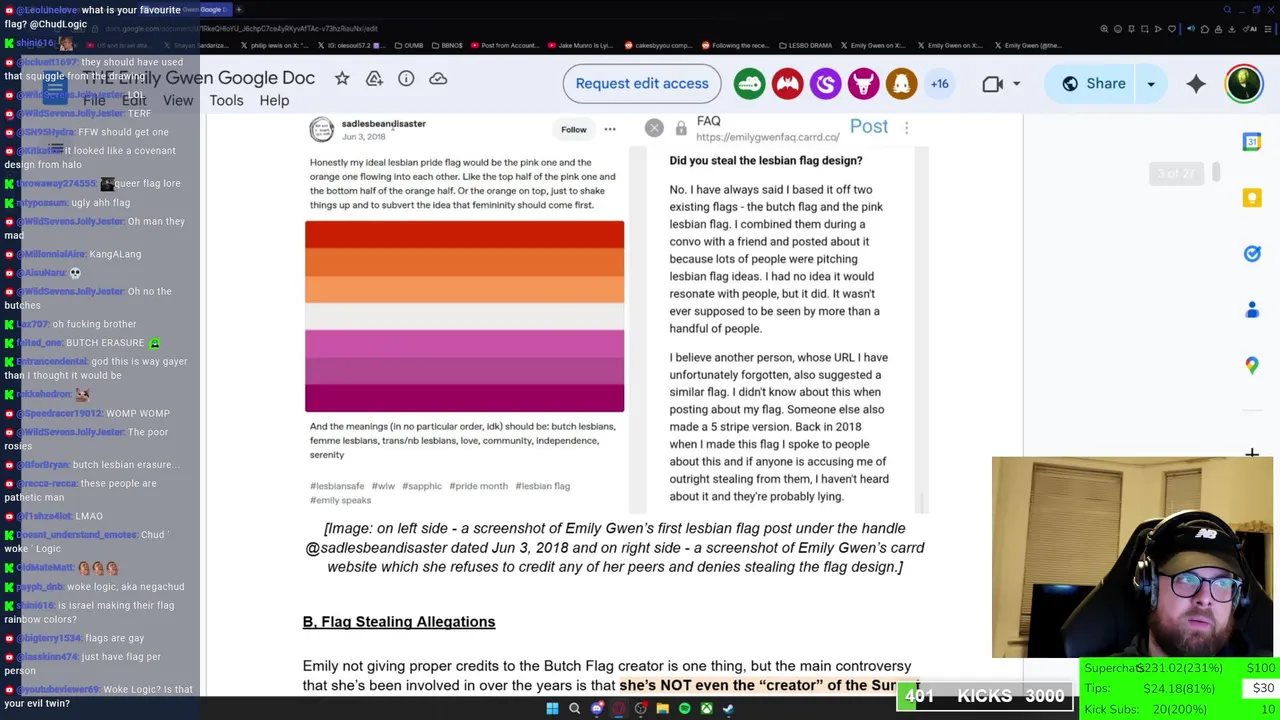
Task: Click the emilygwenfaq.carrd.co URL
Action: (768, 137)
